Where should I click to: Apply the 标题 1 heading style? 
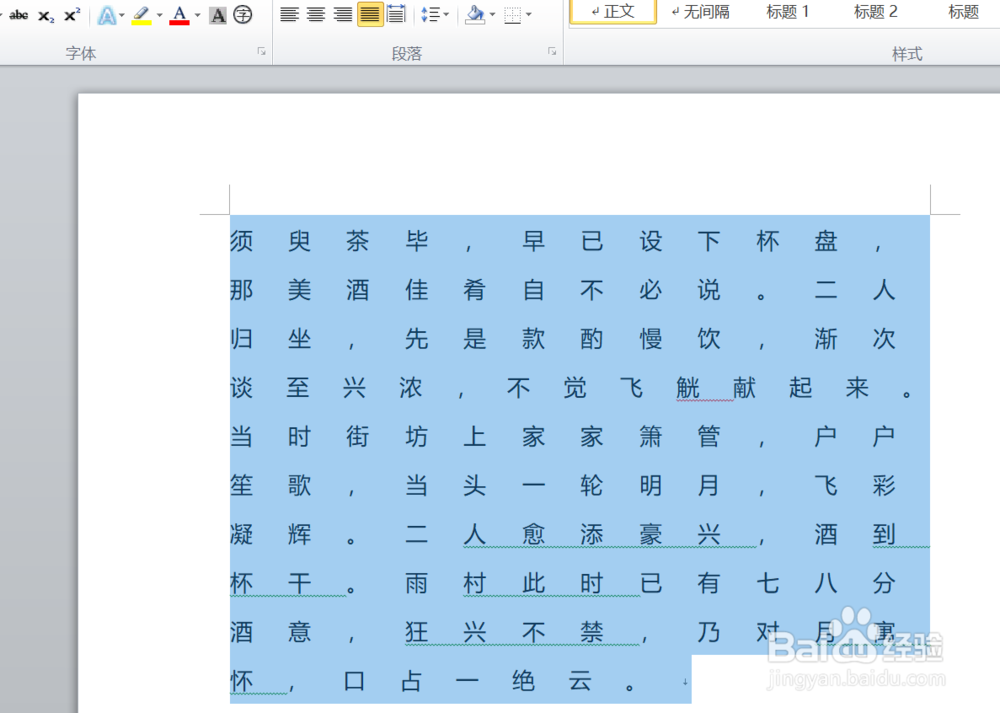[787, 12]
